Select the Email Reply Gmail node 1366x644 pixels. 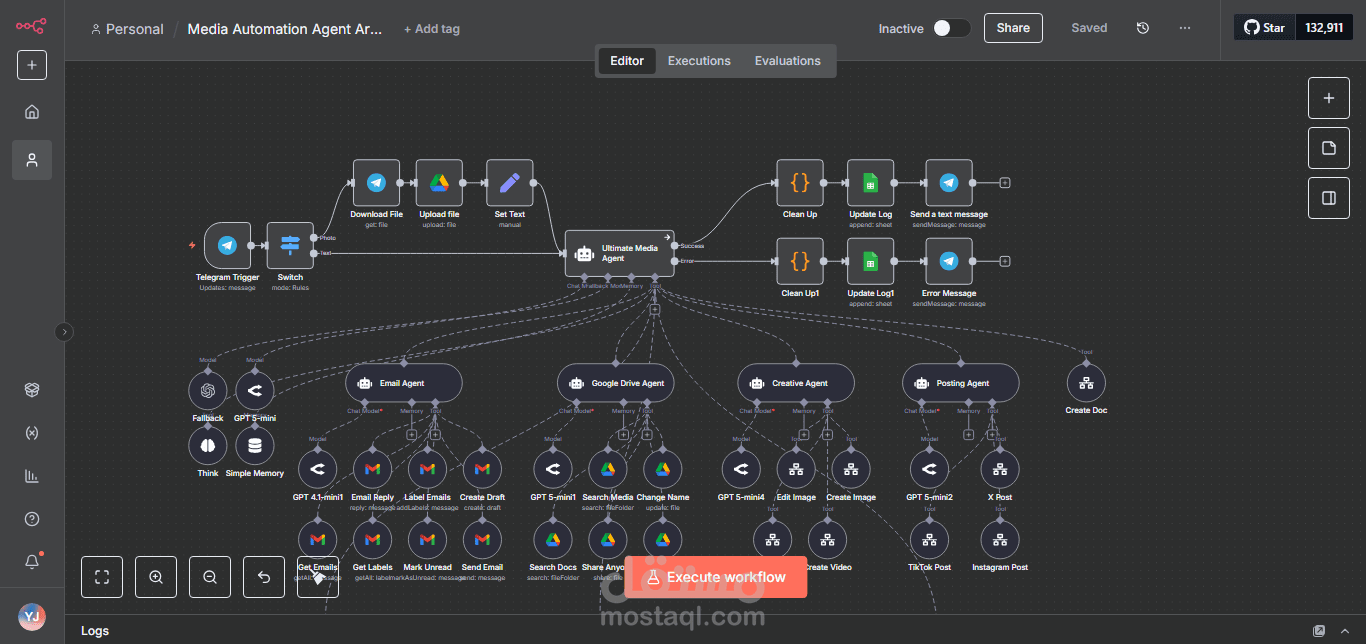372,469
